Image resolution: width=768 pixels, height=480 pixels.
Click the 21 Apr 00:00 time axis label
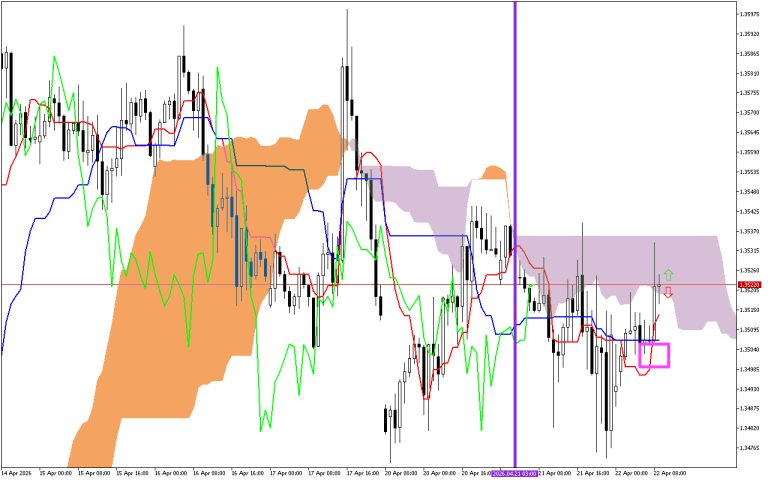555,474
